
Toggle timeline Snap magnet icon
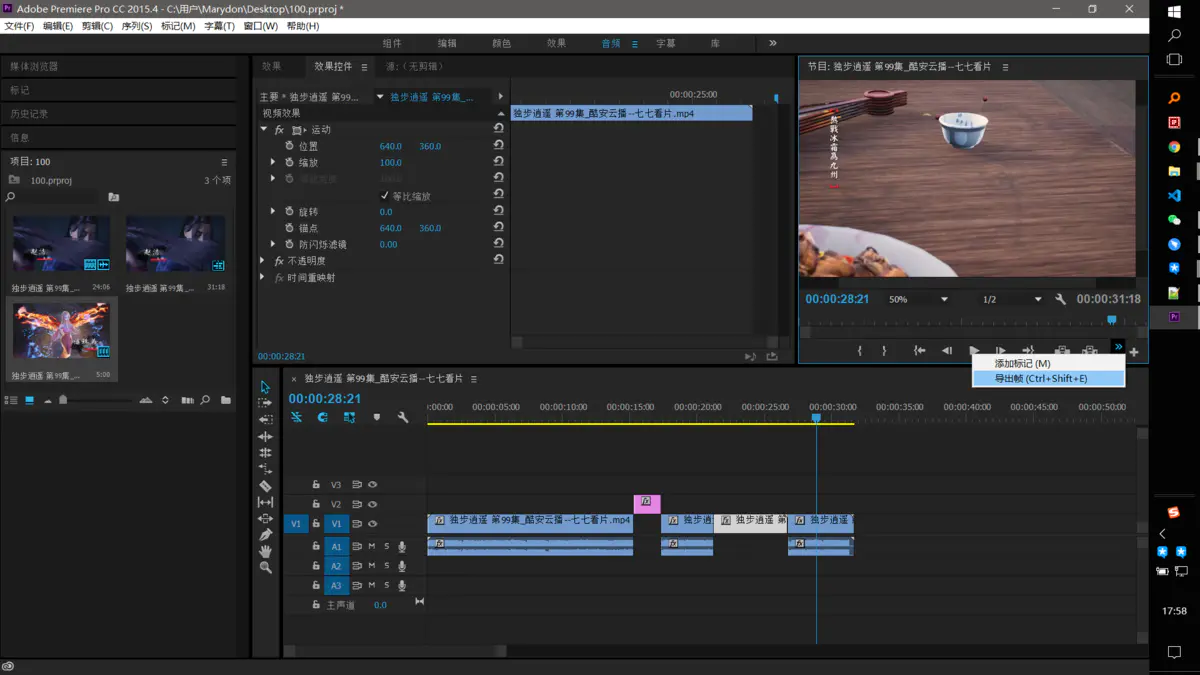[x=323, y=417]
